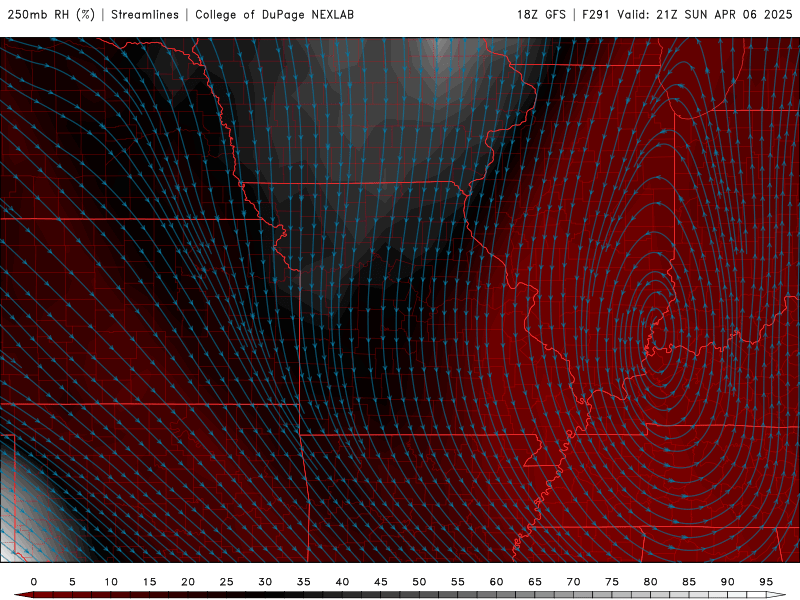Viewport: 800px width, 600px height.
Task: Click colorbar label "20"
Action: [188, 582]
